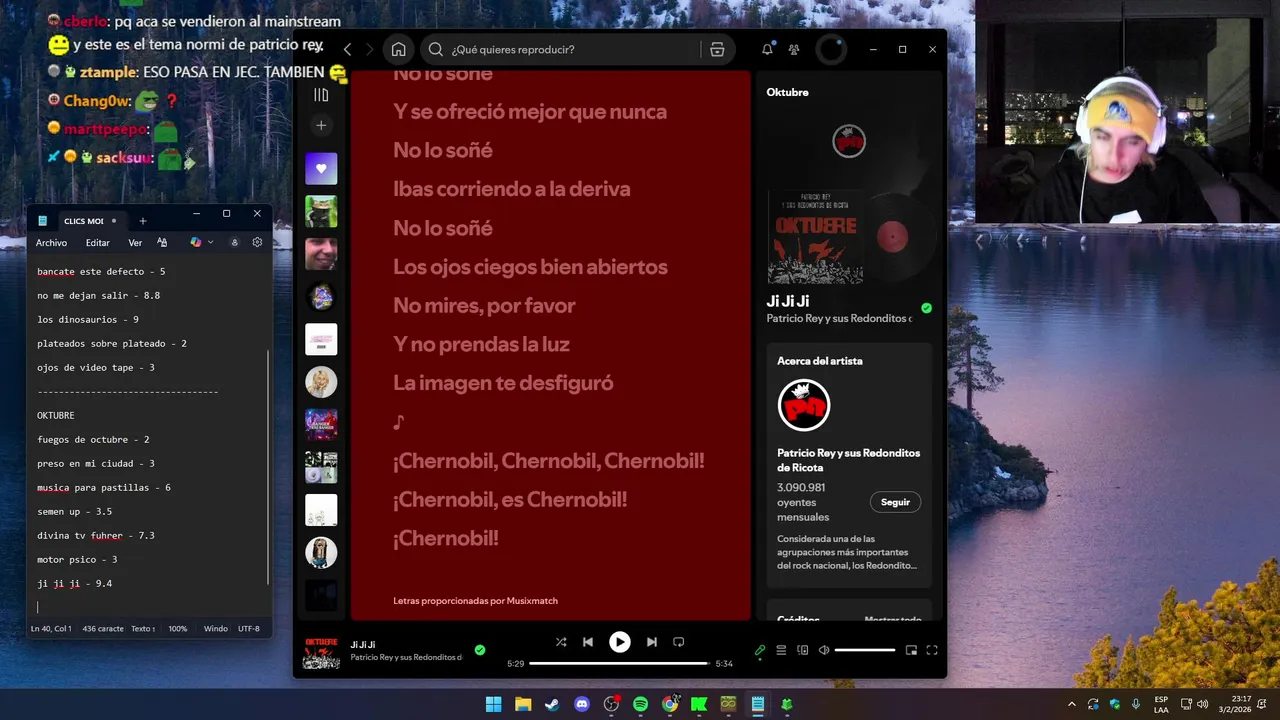1280x720 pixels.
Task: Open Spotify friend activity icon
Action: tap(794, 49)
